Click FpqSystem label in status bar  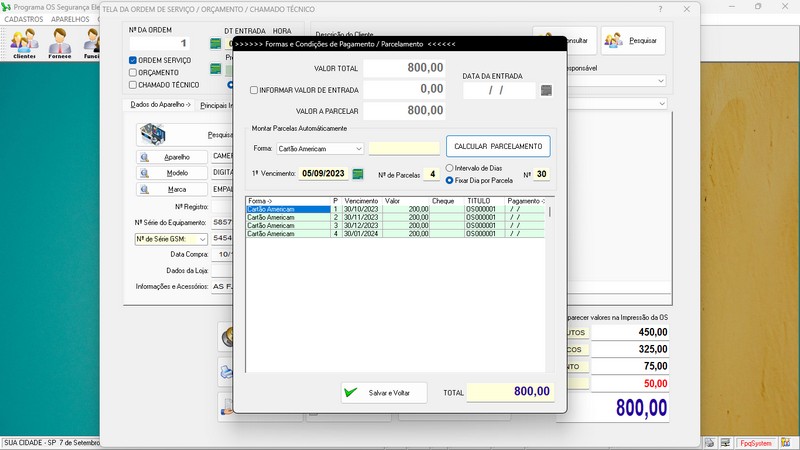tap(756, 443)
